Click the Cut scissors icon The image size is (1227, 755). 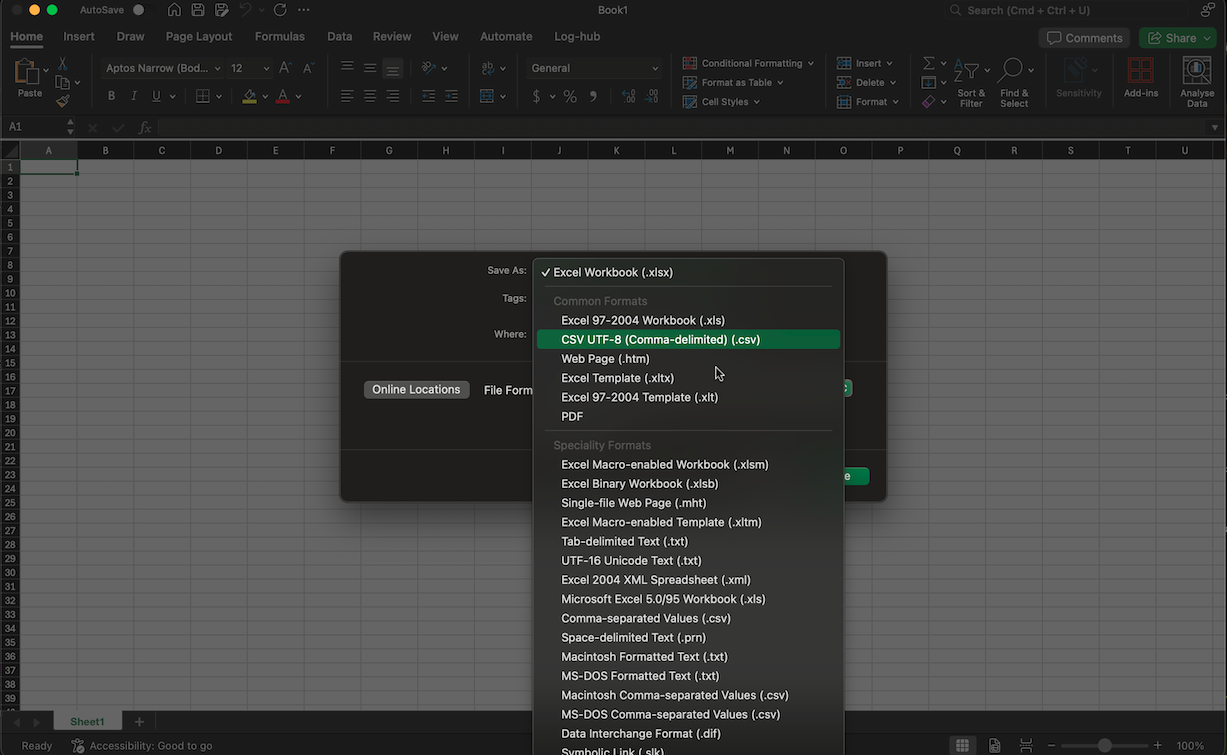(62, 64)
